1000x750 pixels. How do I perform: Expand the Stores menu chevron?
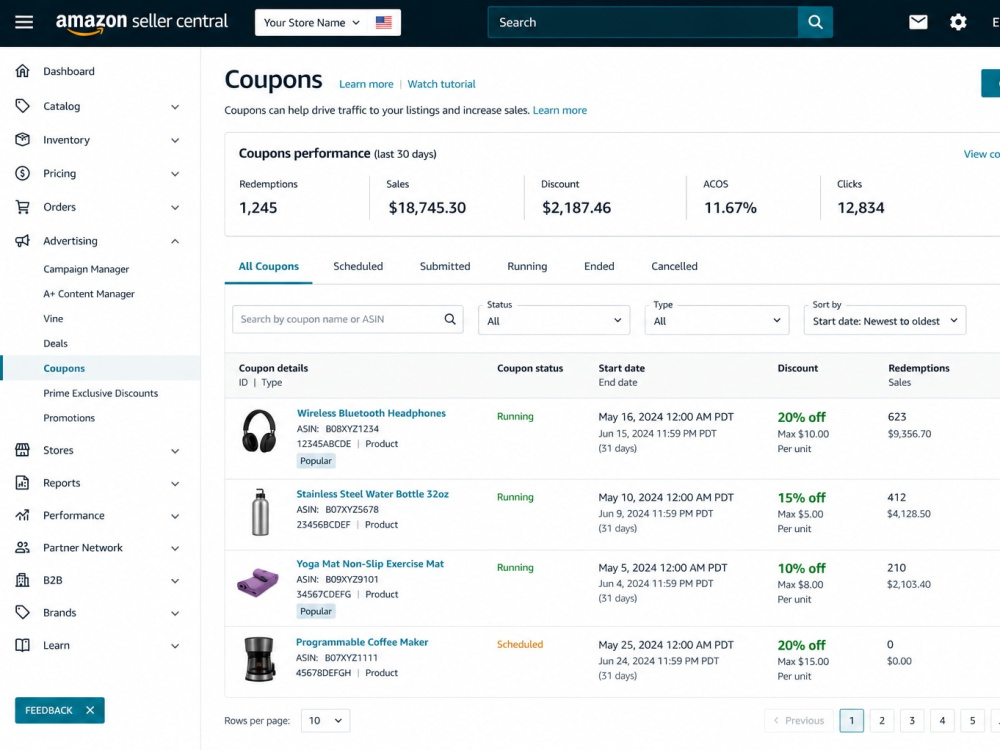175,451
